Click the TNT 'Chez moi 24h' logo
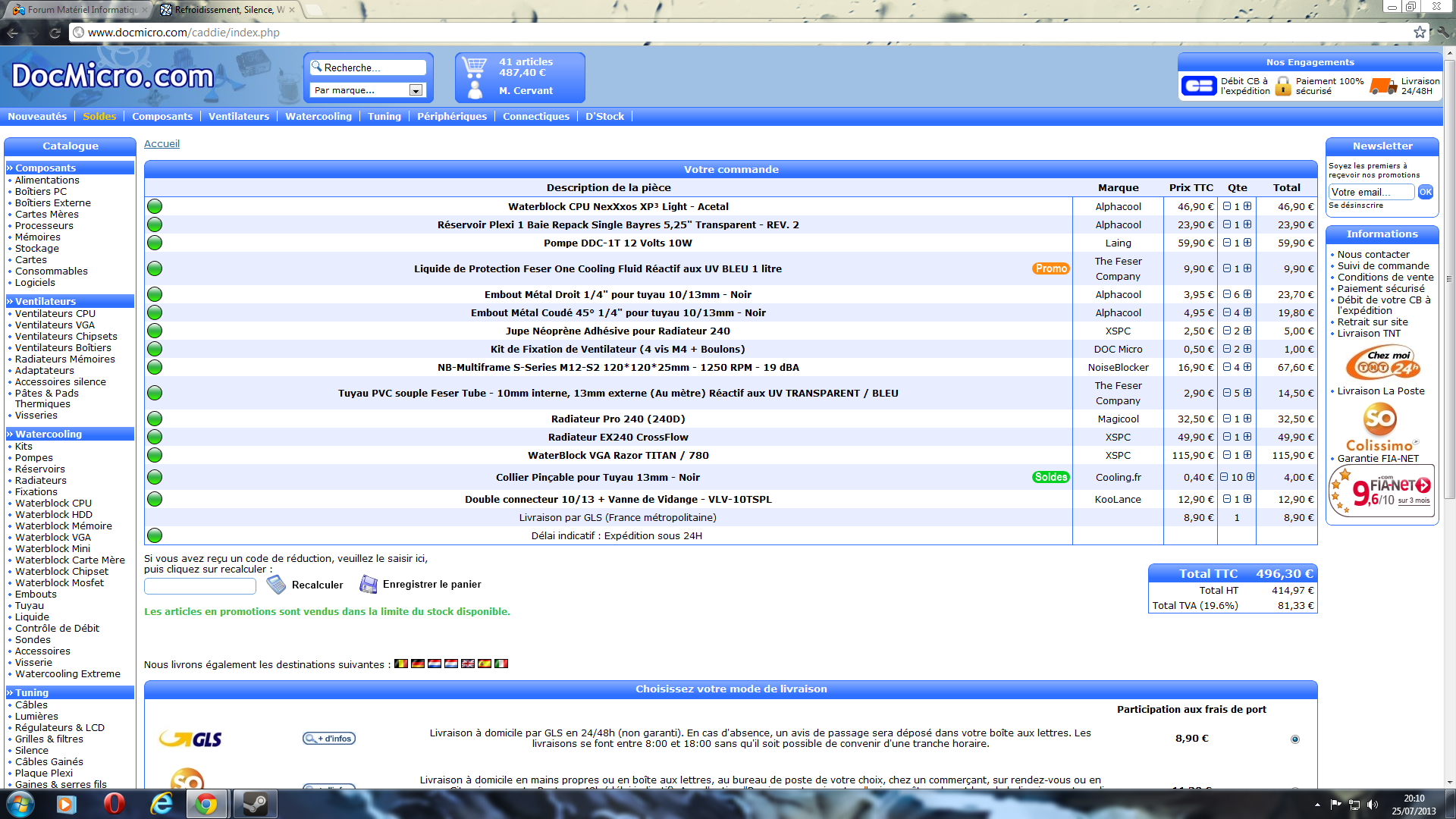Screen dimensions: 1456x819 pos(1380,362)
